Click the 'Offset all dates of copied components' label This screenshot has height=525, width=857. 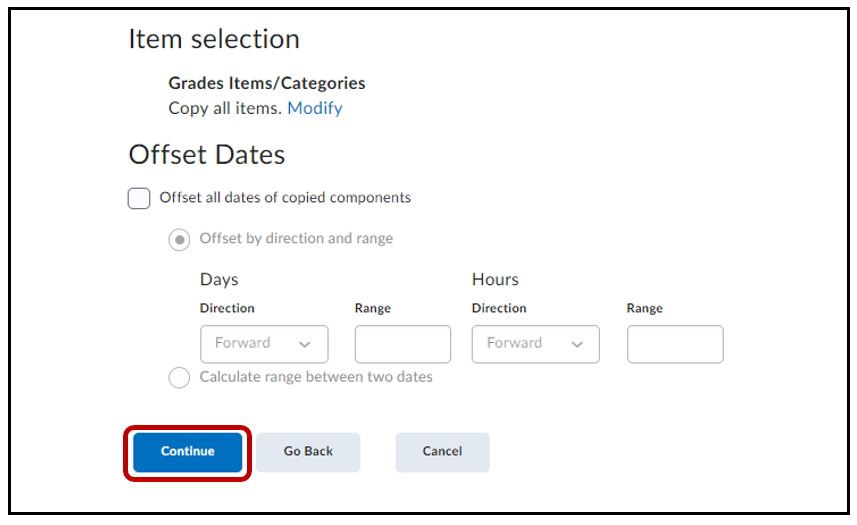(285, 198)
